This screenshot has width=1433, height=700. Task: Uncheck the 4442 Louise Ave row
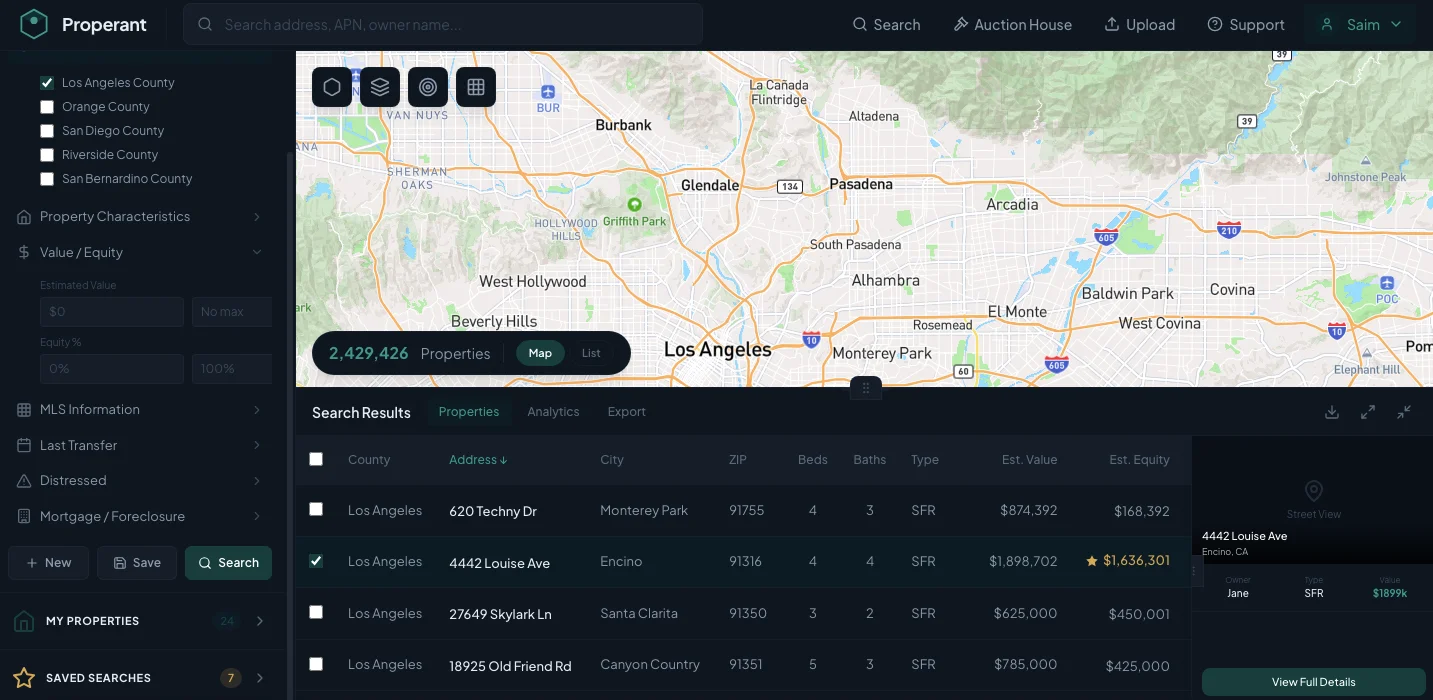click(x=316, y=561)
